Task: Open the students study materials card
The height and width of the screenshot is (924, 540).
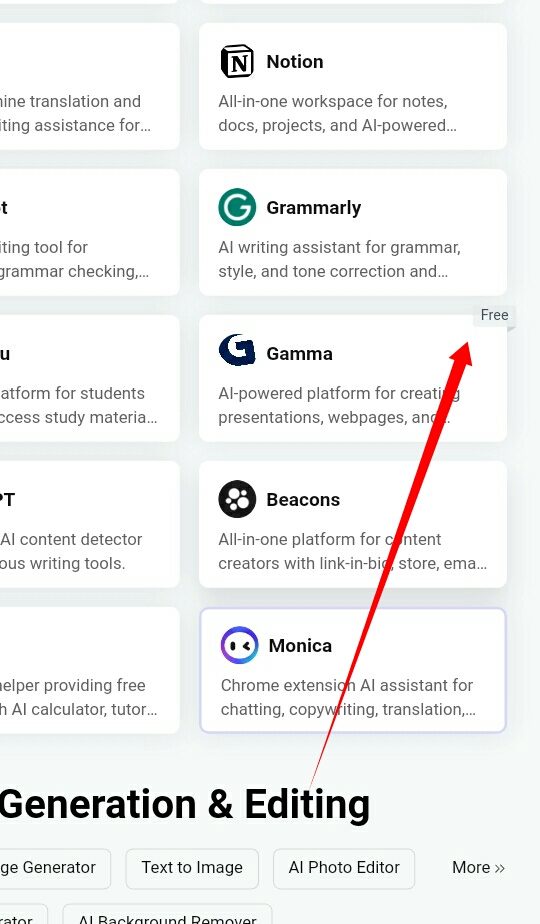Action: point(88,378)
